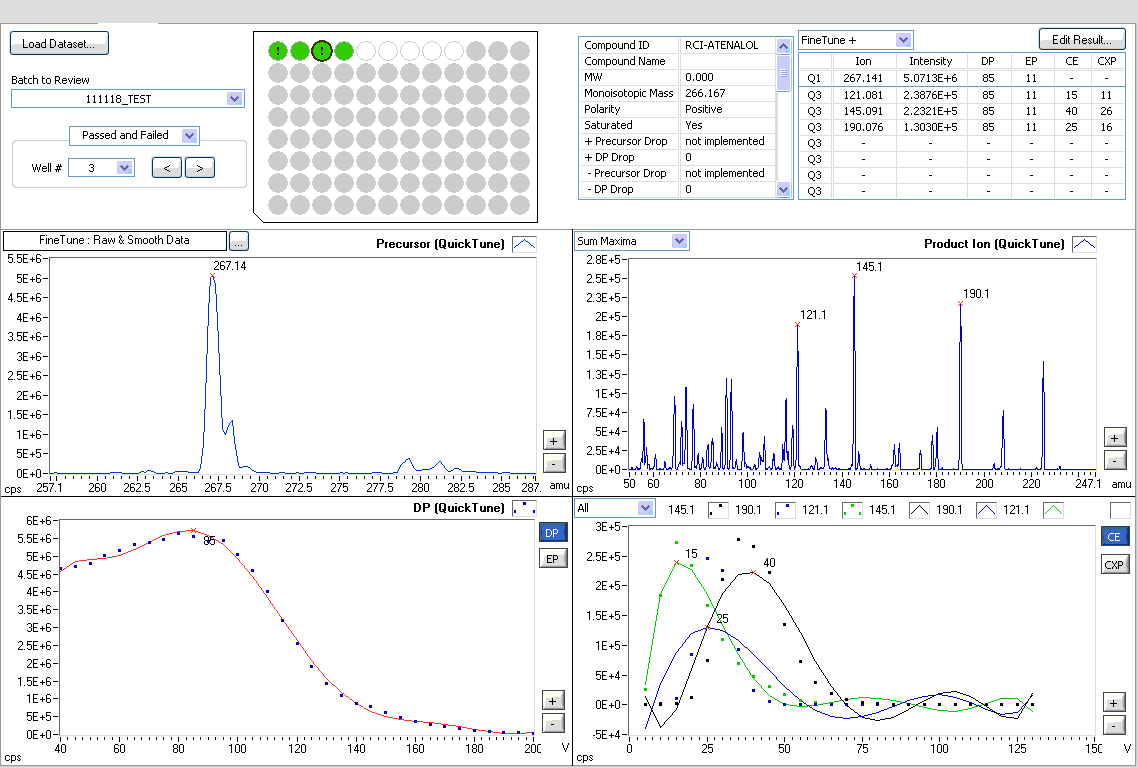Zoom out the Precursor plot with - button
Viewport: 1138px width, 768px height.
click(554, 463)
